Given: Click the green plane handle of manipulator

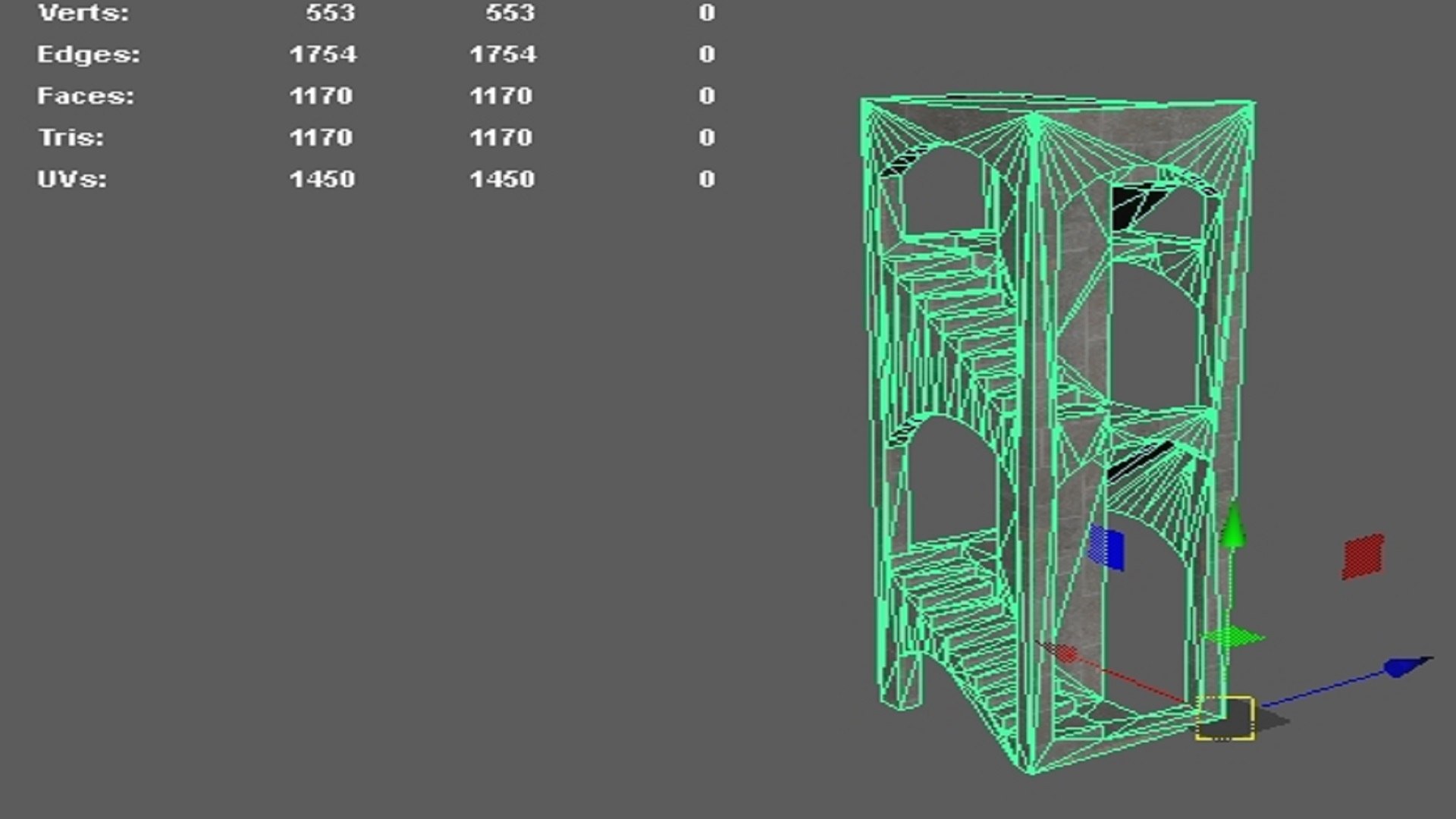Looking at the screenshot, I should coord(1232,637).
